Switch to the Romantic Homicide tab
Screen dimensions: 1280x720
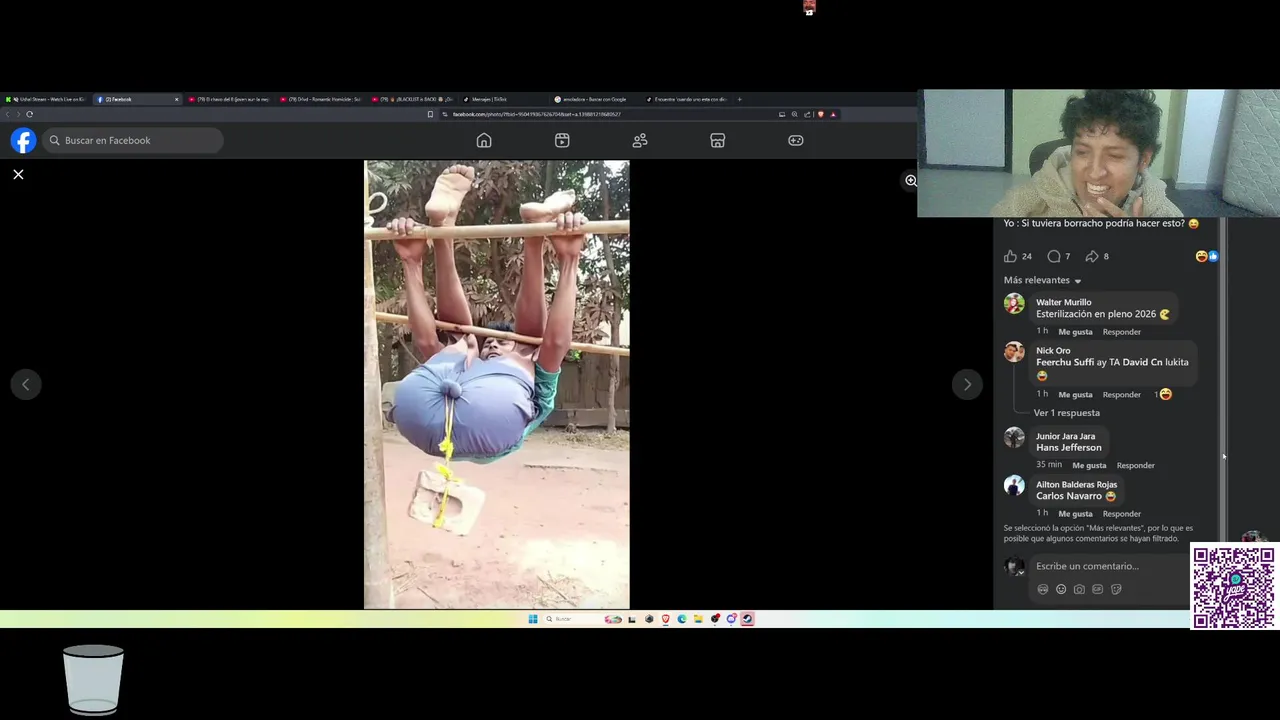[322, 99]
